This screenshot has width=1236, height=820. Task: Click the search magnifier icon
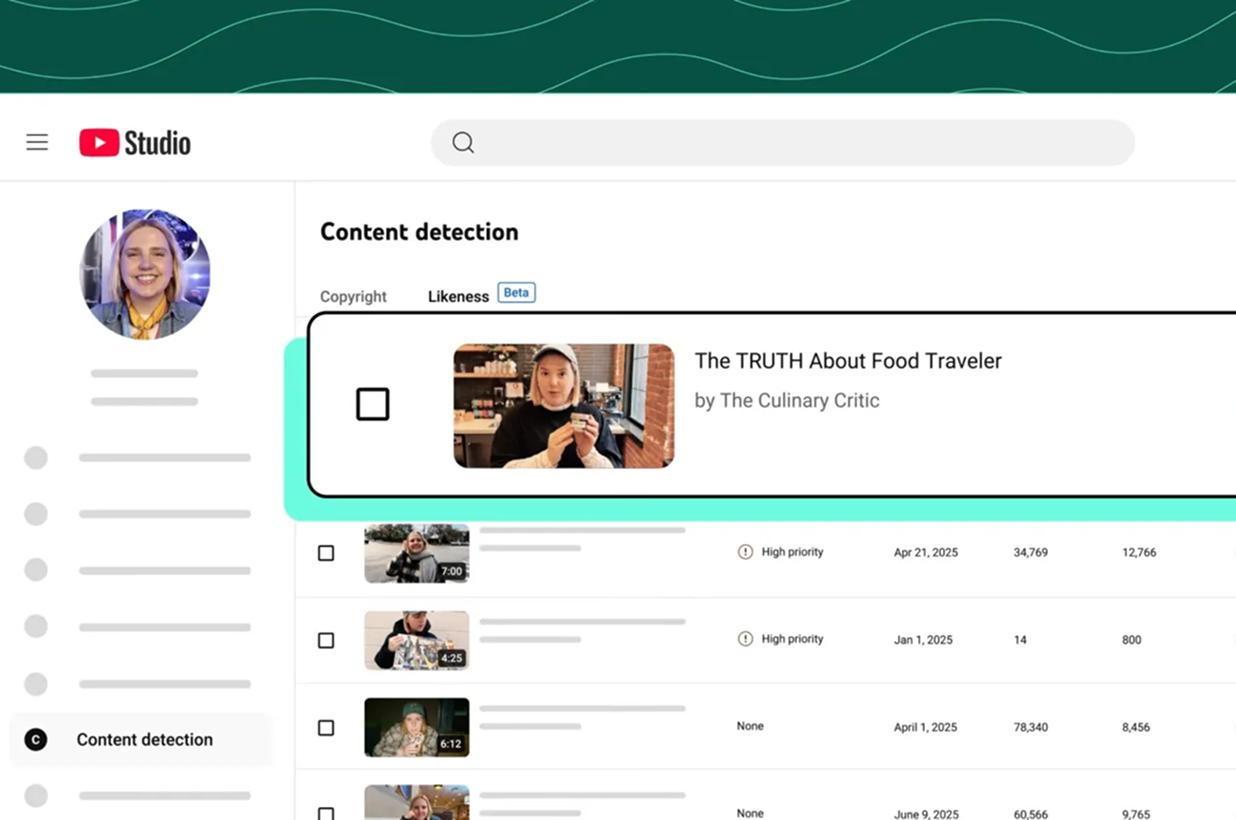pyautogui.click(x=462, y=142)
